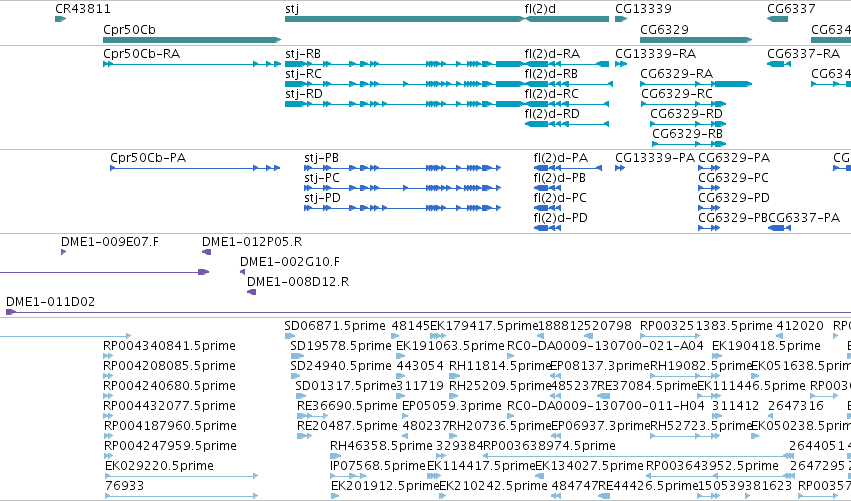Select the CG6337-PA protein feature
The width and height of the screenshot is (851, 501).
coord(779,228)
